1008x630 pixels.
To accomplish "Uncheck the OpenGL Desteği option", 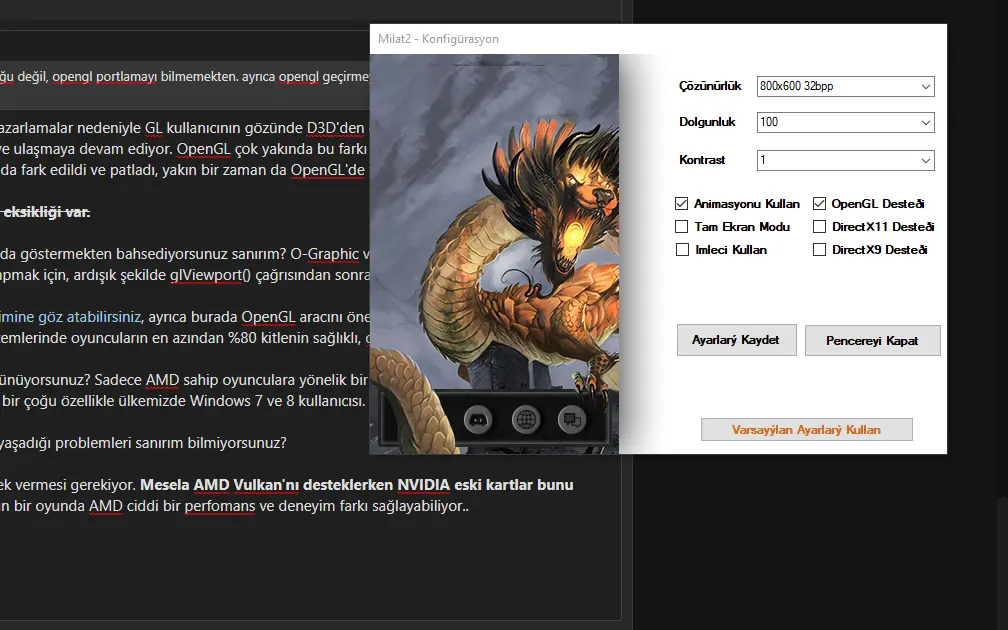I will (x=820, y=204).
